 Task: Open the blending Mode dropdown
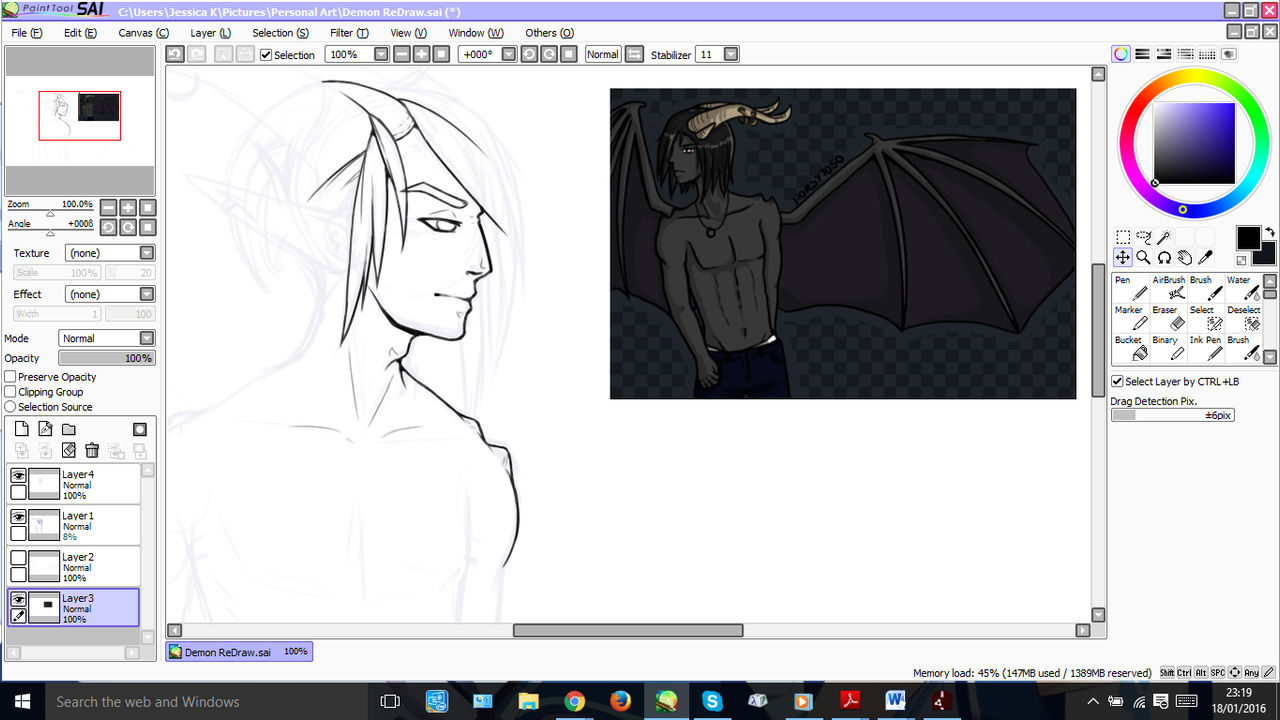[x=147, y=338]
